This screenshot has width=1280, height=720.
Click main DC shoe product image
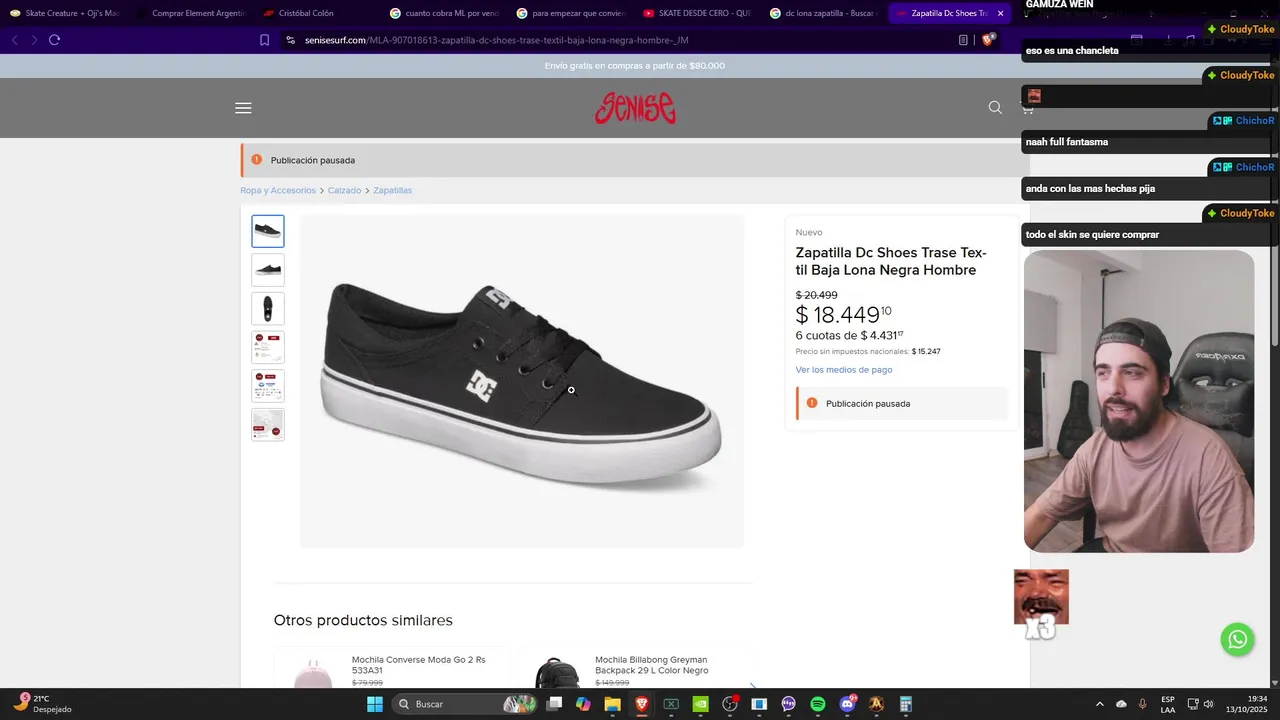(x=522, y=381)
